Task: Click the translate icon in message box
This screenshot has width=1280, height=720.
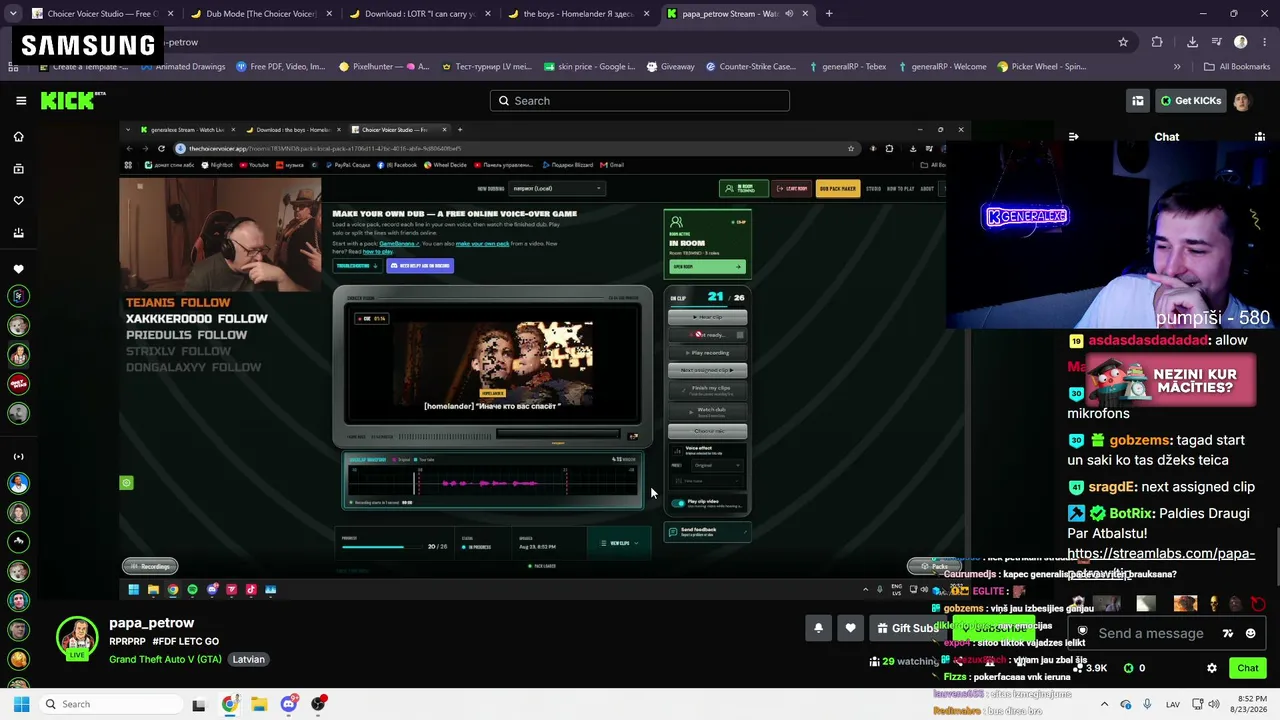Action: click(x=1228, y=633)
